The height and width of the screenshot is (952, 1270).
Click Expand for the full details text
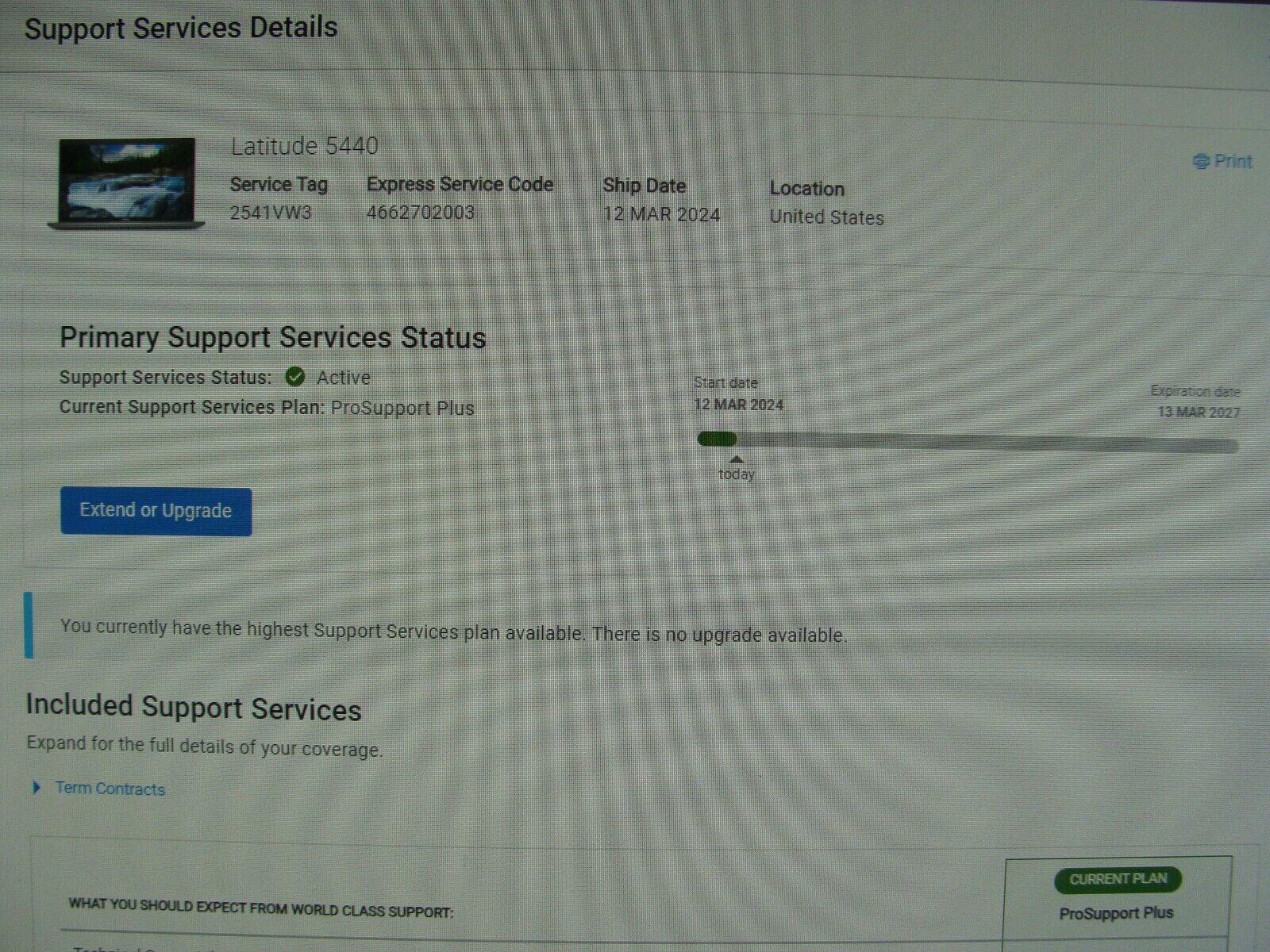(204, 747)
